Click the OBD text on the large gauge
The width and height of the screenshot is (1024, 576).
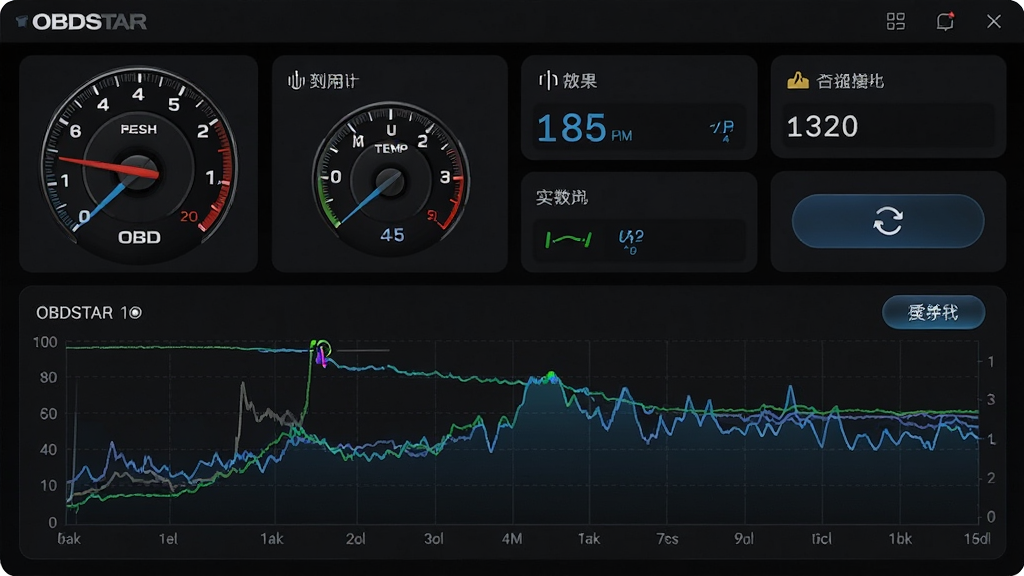coord(139,237)
